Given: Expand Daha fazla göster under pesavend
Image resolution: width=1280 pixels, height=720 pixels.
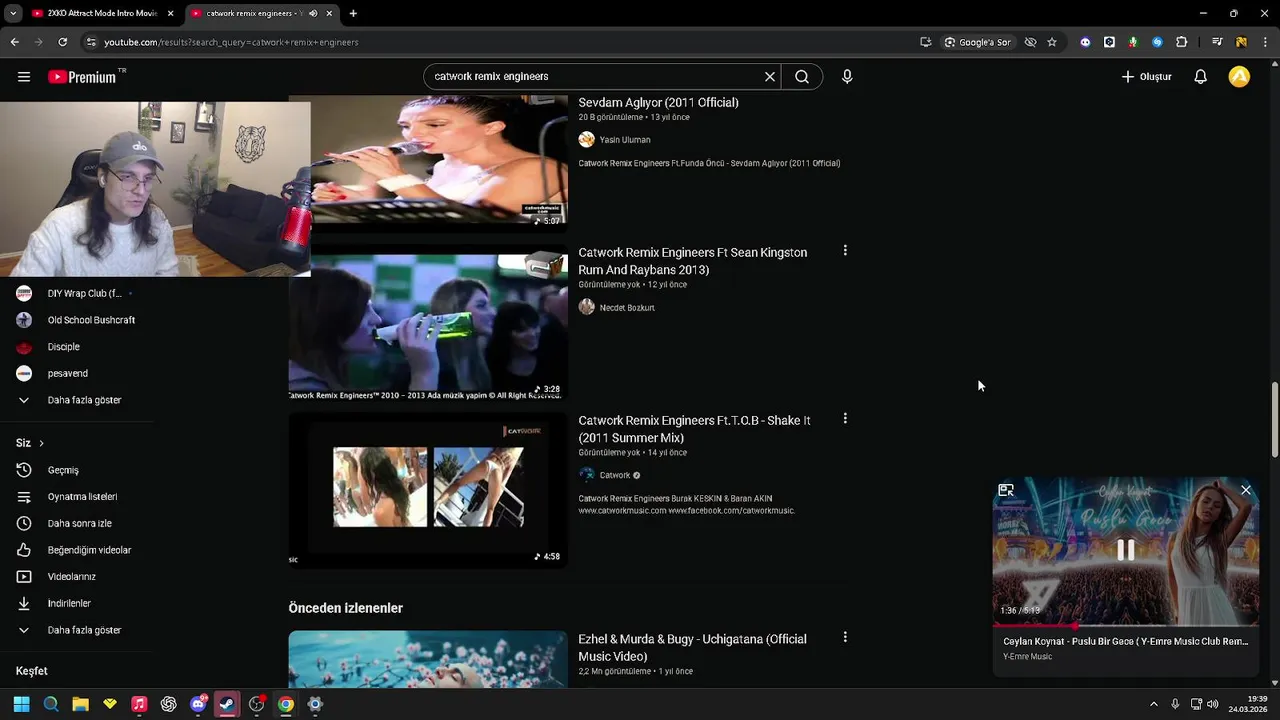Looking at the screenshot, I should 84,400.
